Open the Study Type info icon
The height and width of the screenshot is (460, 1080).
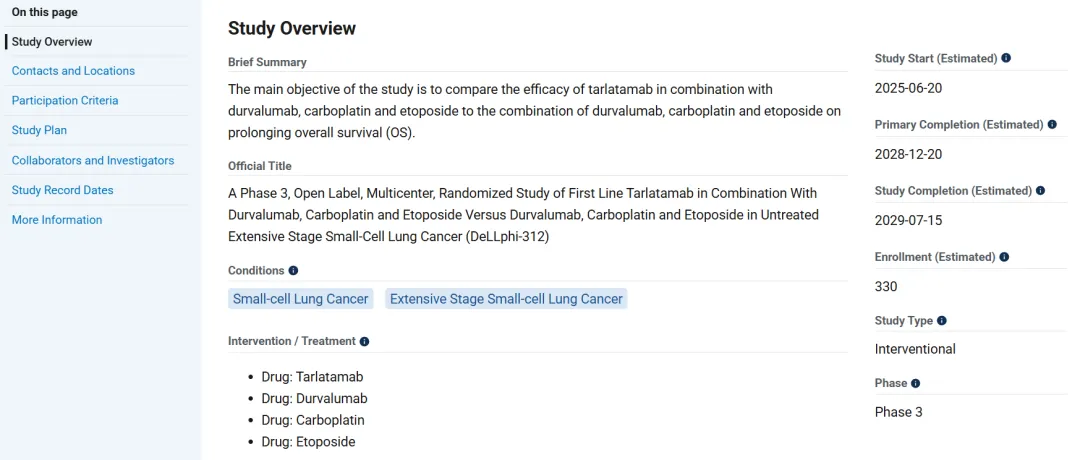(x=942, y=321)
